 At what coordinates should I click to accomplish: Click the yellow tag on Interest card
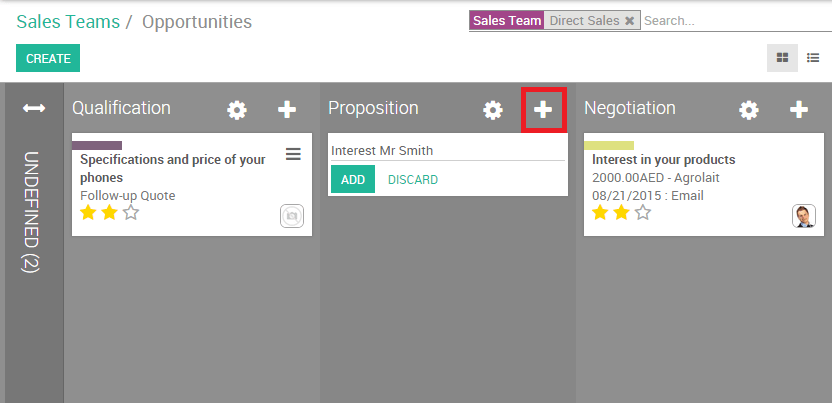coord(609,146)
